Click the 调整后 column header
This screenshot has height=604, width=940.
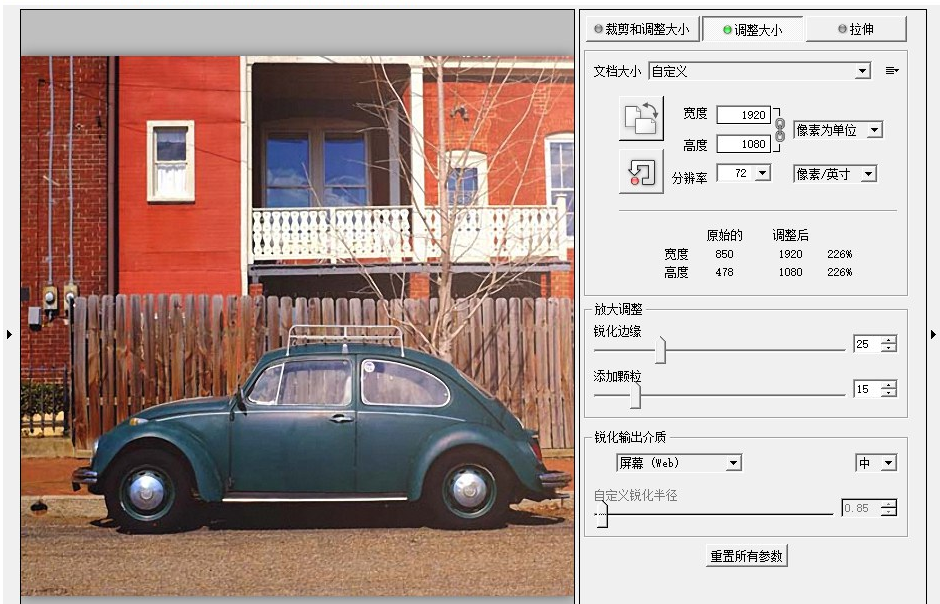click(x=790, y=235)
